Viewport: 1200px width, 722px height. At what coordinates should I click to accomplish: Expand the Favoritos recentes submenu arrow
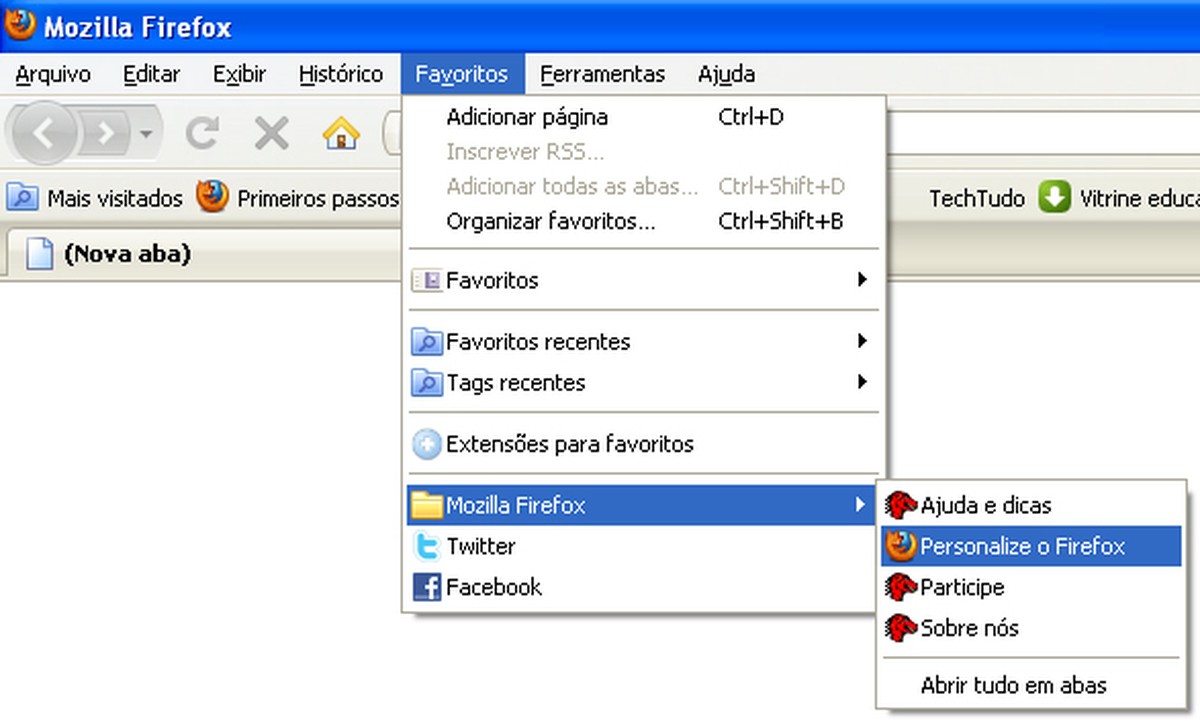(x=862, y=341)
